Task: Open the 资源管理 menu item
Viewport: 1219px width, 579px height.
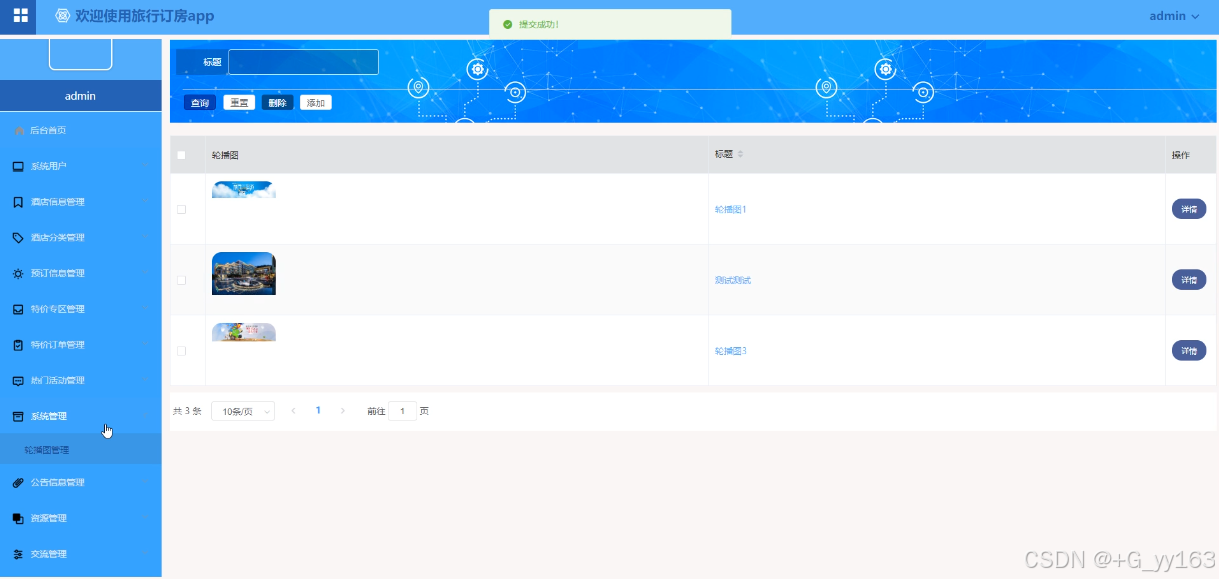Action: point(81,518)
